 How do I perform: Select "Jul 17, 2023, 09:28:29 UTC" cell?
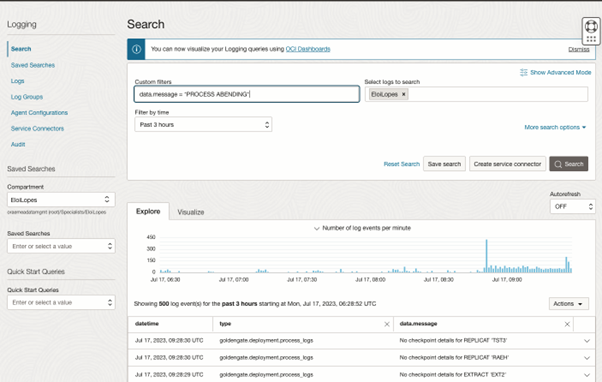pyautogui.click(x=169, y=375)
